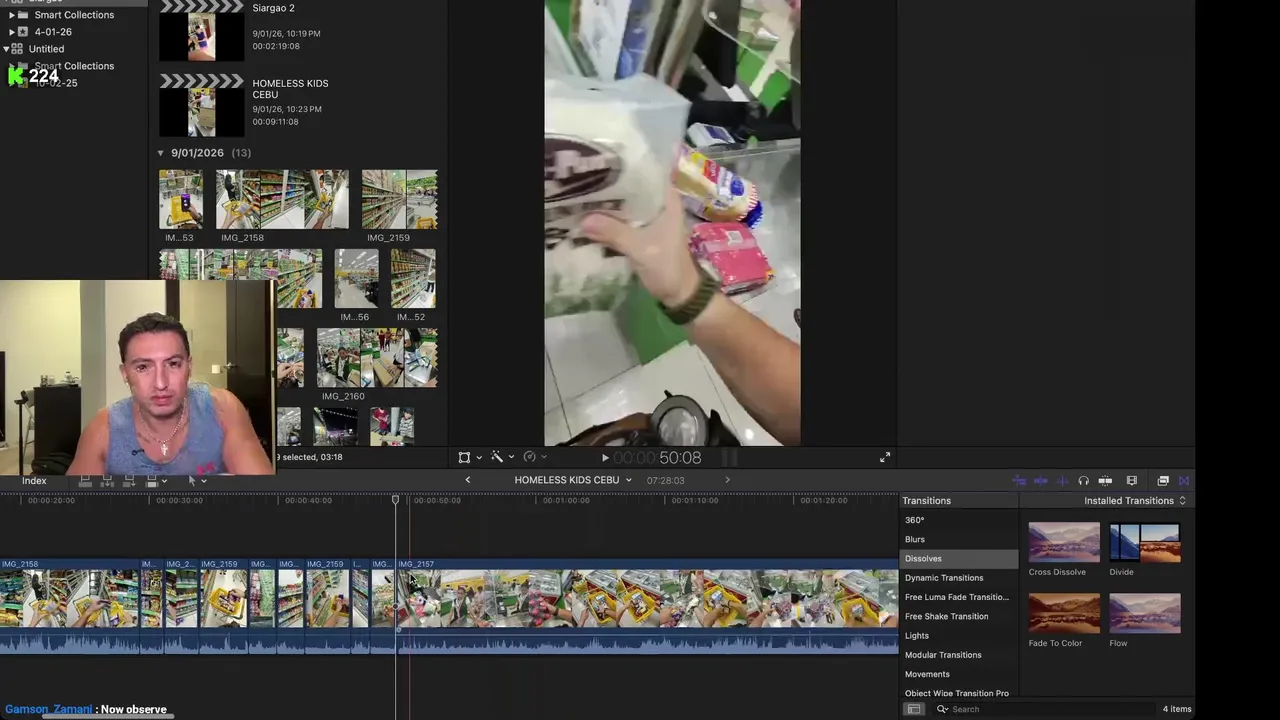This screenshot has width=1280, height=720.
Task: Select the Free Shake Transition category
Action: [946, 616]
